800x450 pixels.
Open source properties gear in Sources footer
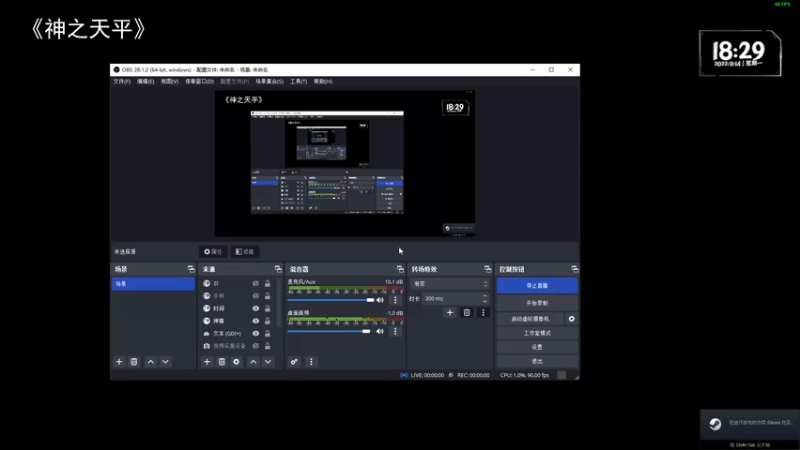[236, 362]
